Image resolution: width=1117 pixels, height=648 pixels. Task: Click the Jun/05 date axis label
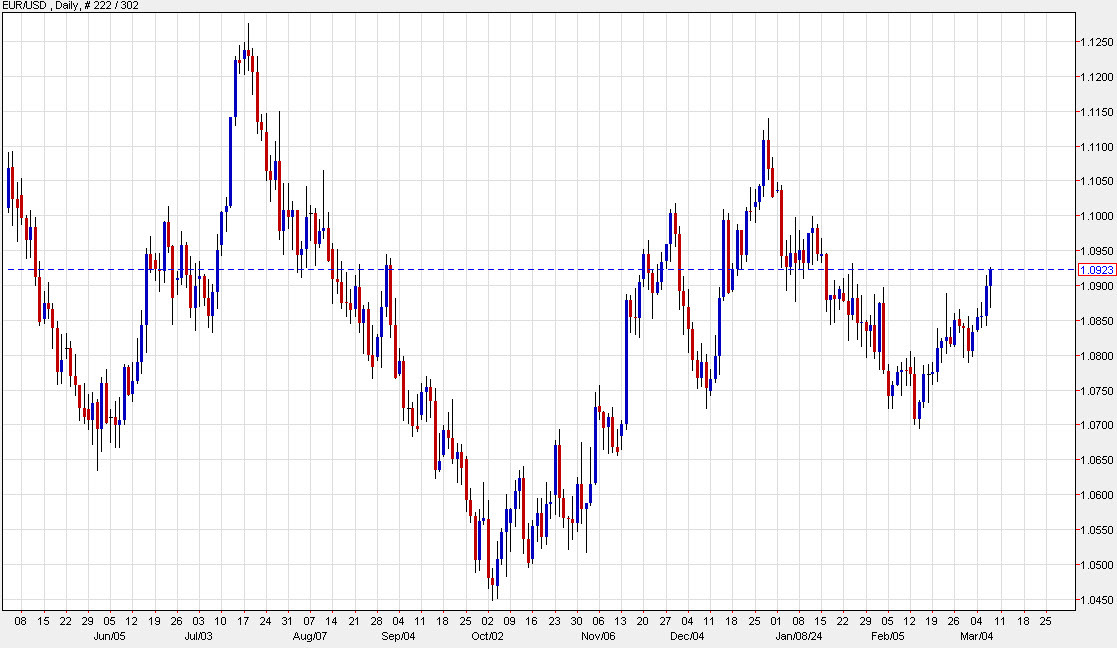click(110, 634)
